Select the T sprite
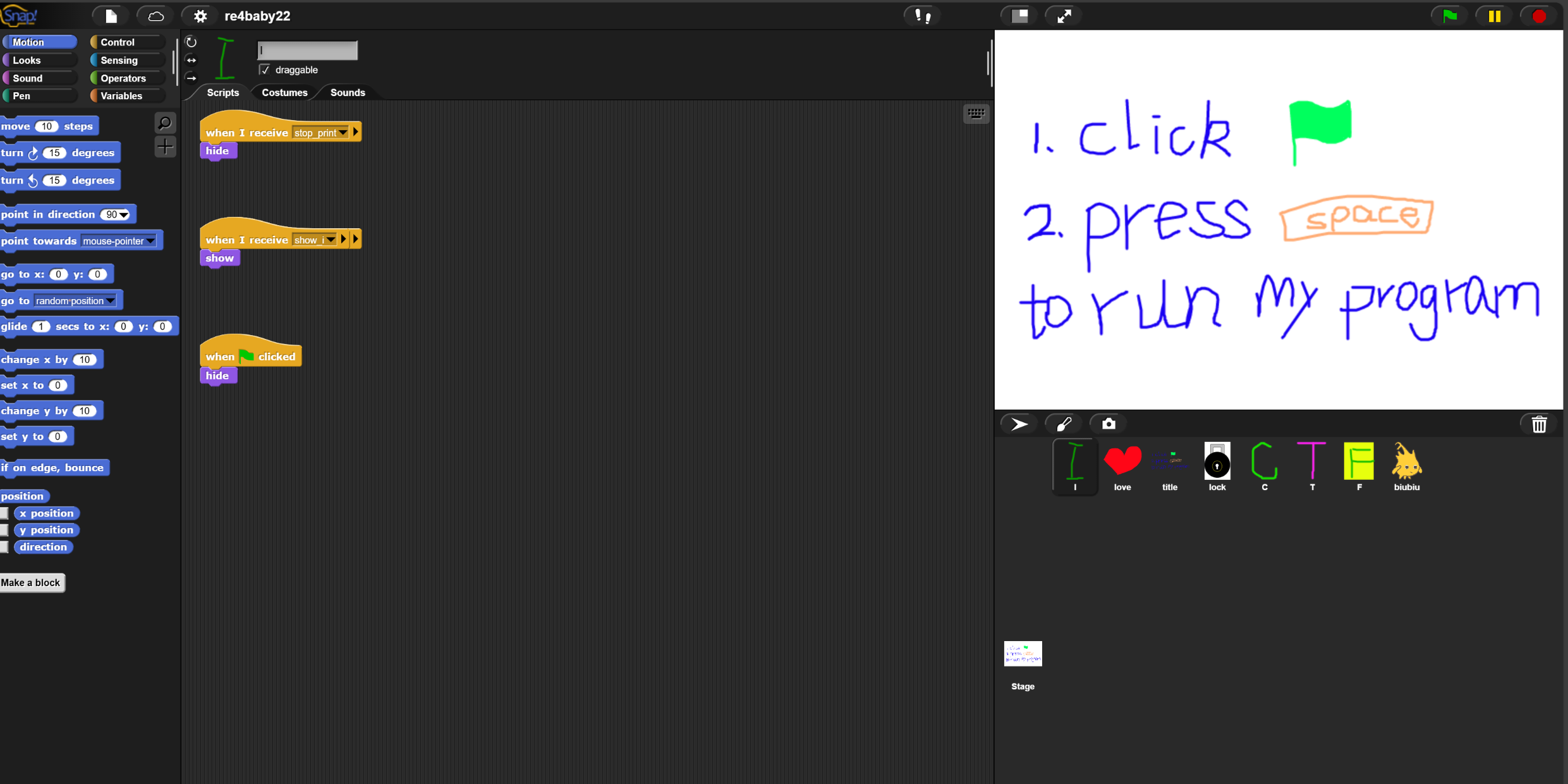Image resolution: width=1568 pixels, height=784 pixels. click(1312, 467)
